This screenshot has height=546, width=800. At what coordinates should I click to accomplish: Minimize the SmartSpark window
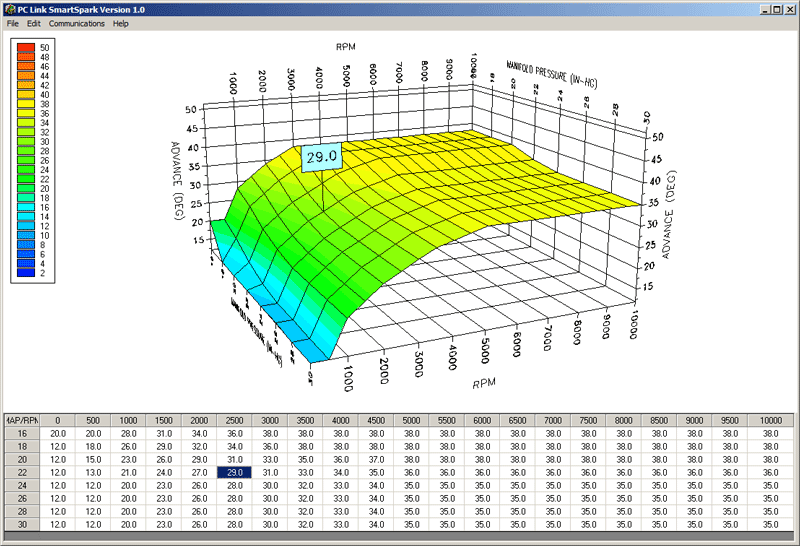764,9
